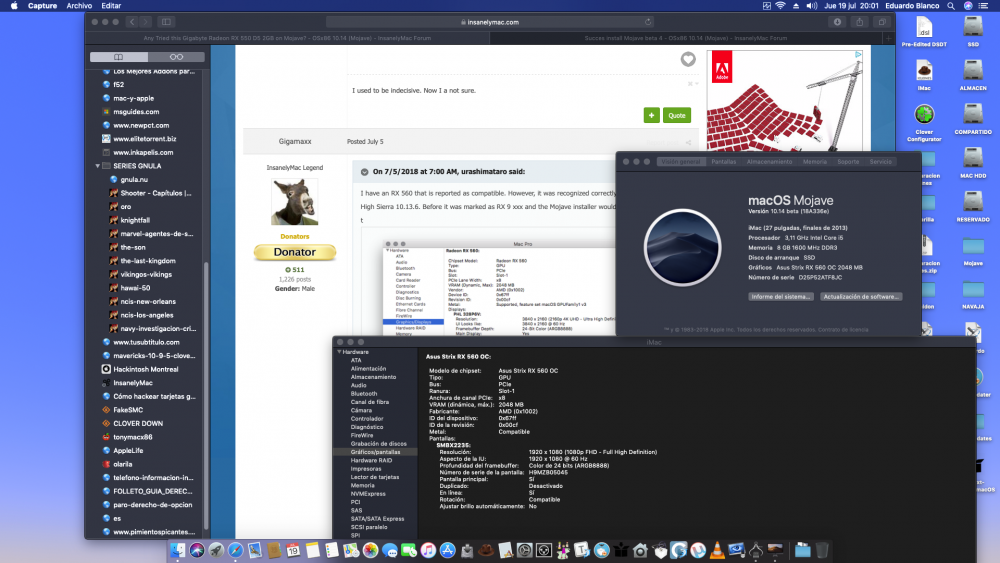Click Gigamaxx donkey avatar thumbnail

[x=295, y=201]
